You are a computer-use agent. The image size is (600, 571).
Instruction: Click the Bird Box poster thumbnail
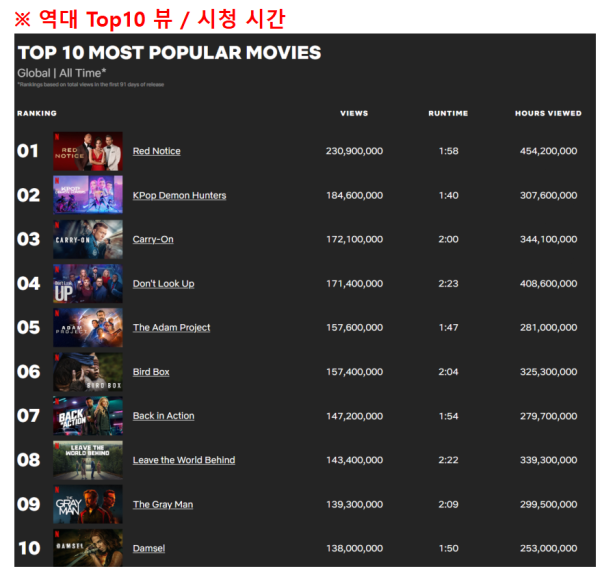[88, 372]
